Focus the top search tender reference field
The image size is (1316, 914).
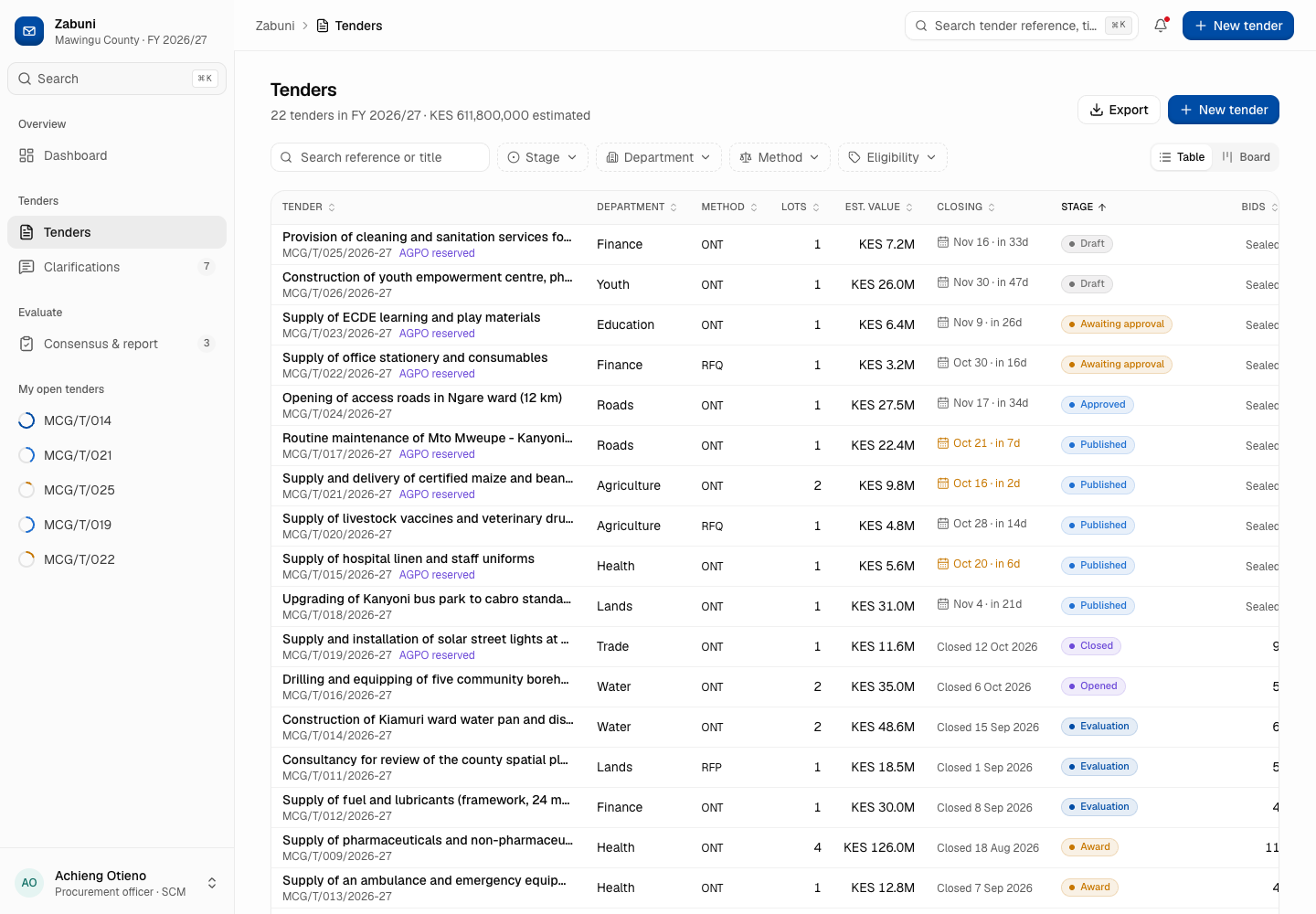[x=1022, y=26]
